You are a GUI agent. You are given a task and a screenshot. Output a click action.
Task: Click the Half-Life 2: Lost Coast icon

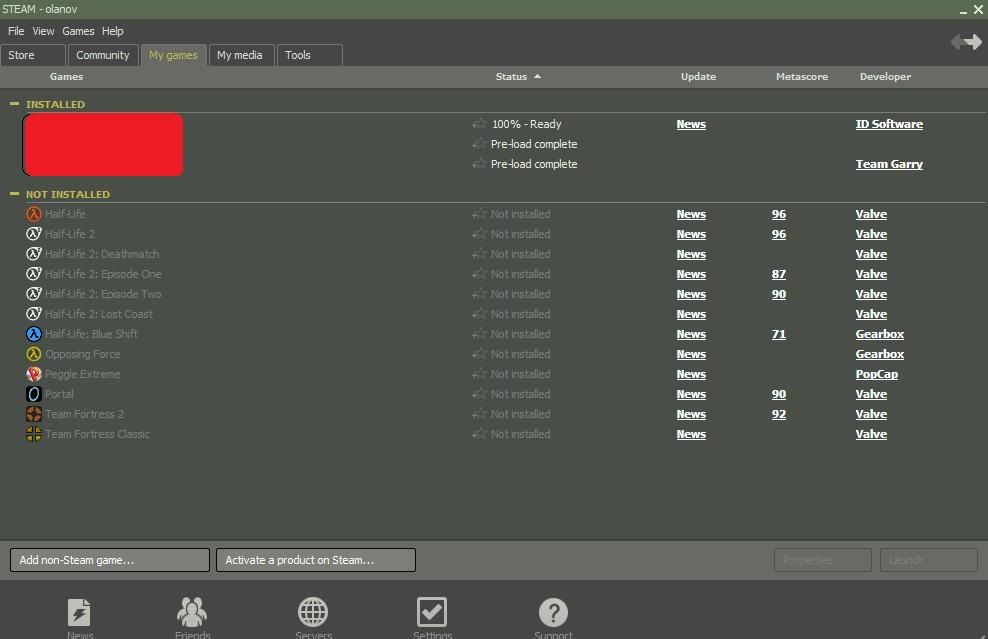33,314
